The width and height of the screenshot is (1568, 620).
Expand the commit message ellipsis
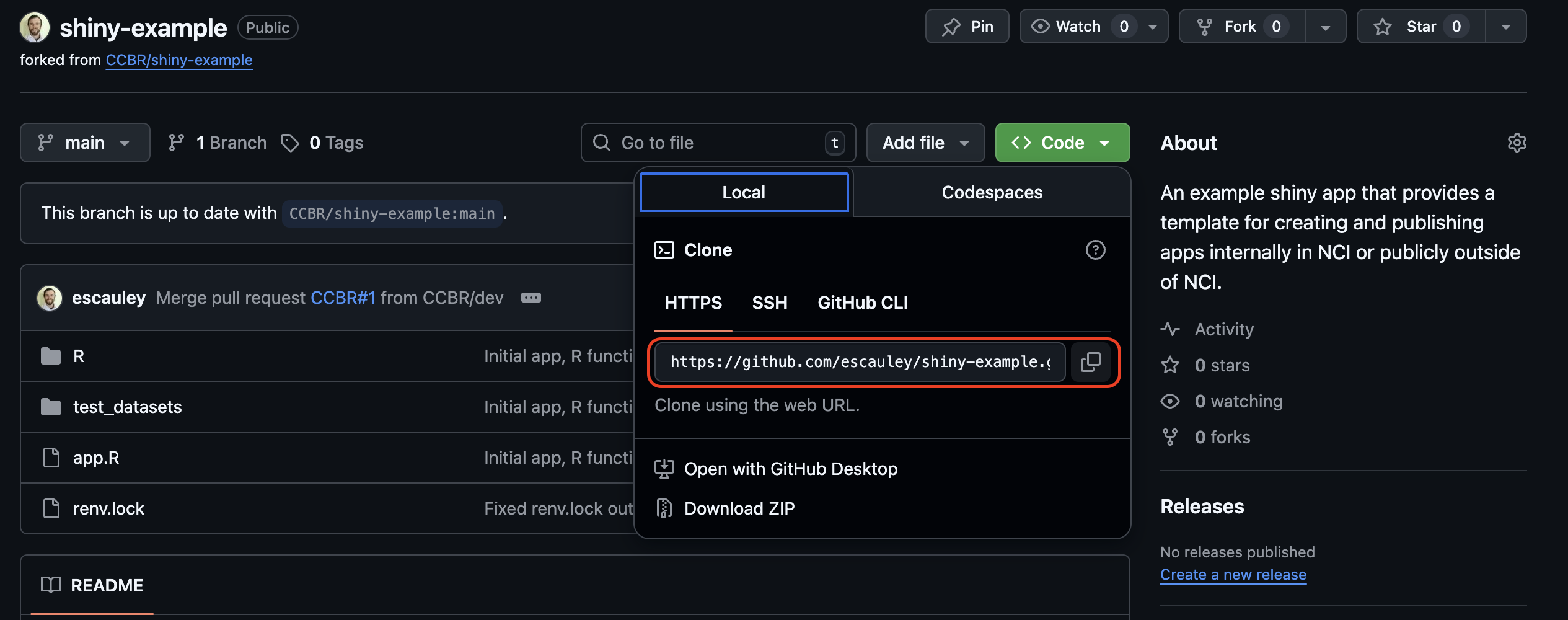(x=531, y=298)
